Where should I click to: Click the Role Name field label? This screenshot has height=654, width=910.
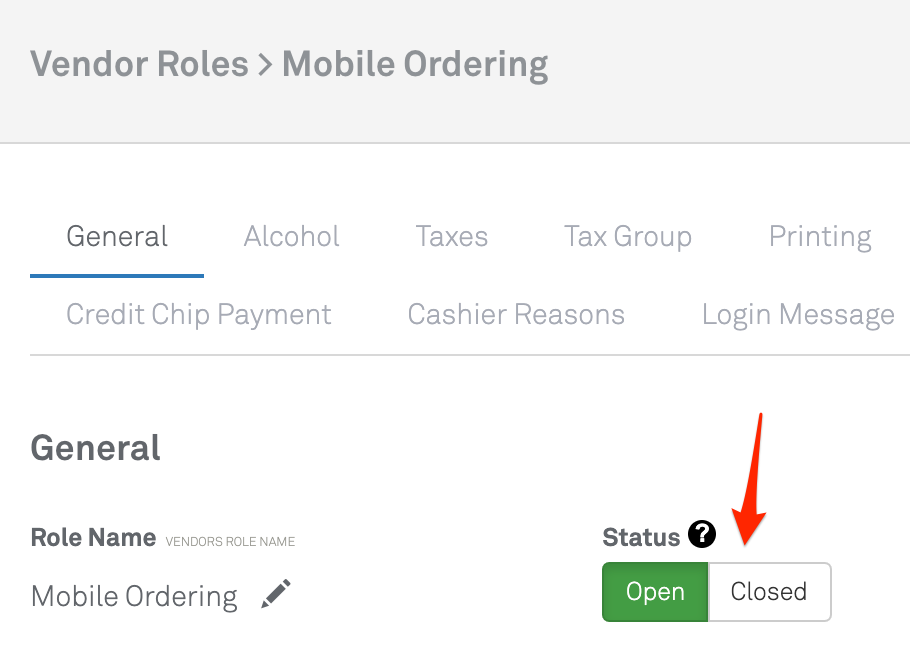click(x=93, y=538)
